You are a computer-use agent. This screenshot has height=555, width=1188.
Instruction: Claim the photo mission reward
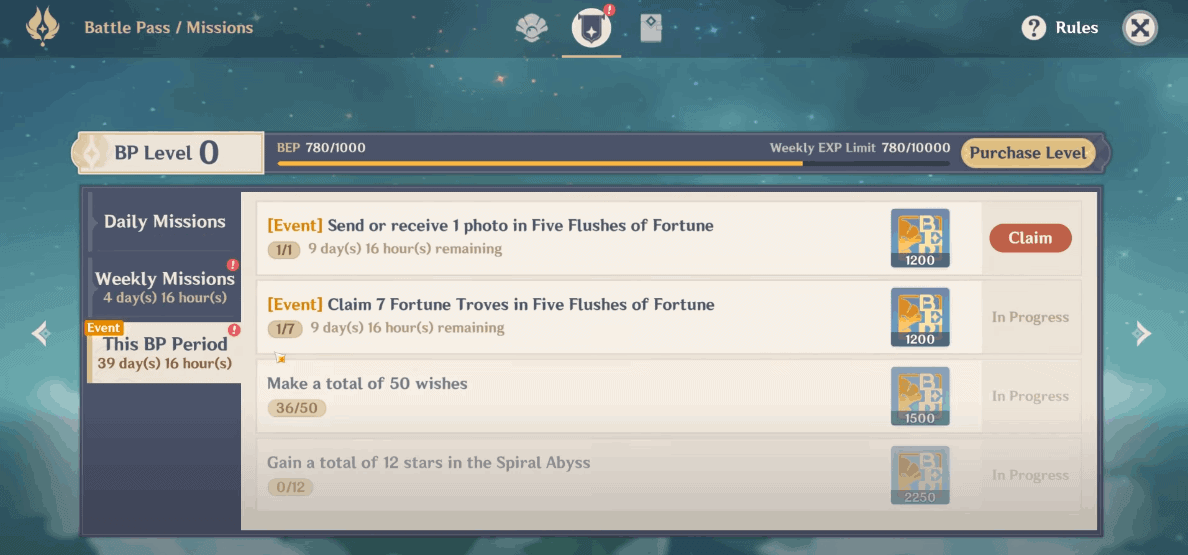tap(1030, 238)
